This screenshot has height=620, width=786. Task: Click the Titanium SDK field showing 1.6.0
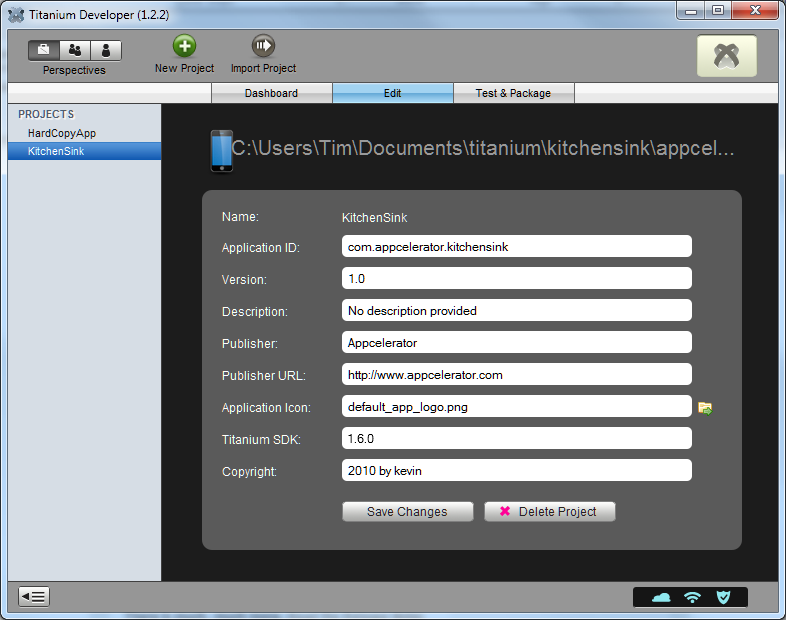pyautogui.click(x=517, y=439)
